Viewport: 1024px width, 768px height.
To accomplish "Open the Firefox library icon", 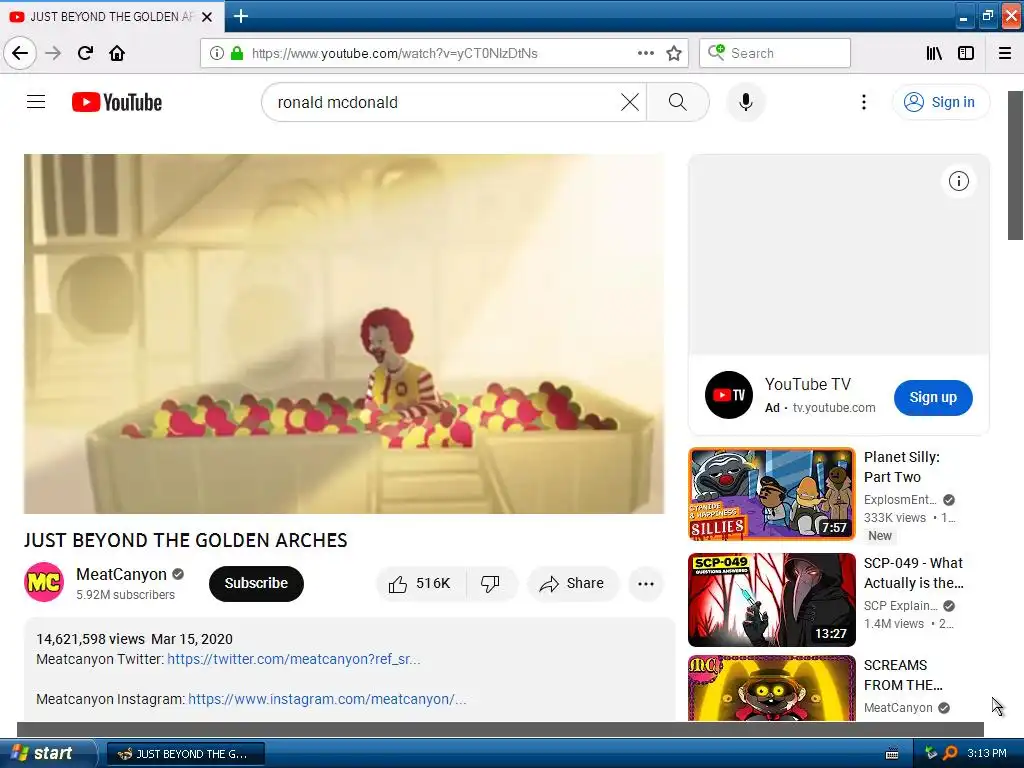I will pos(934,53).
